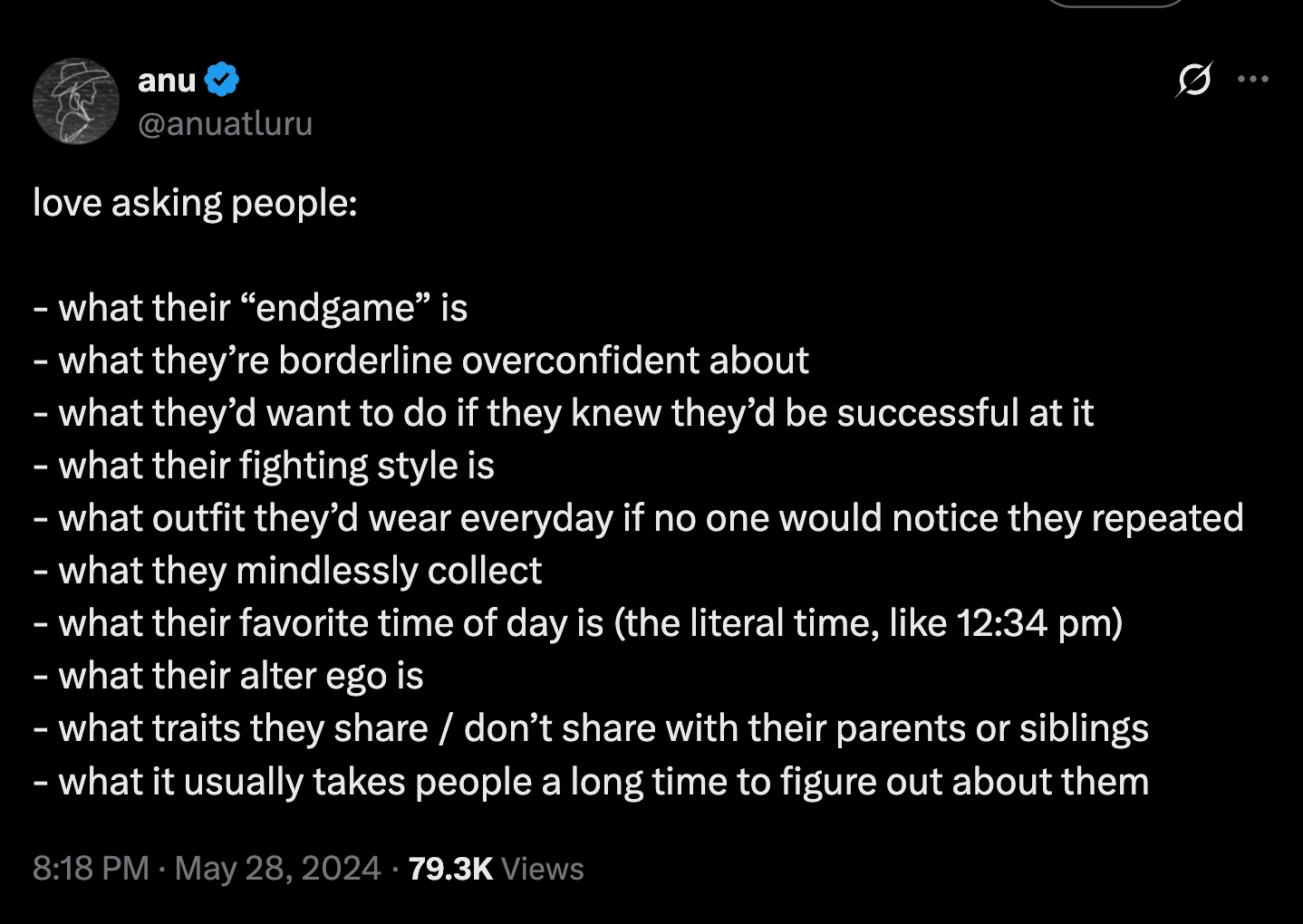1303x924 pixels.
Task: Click the partially visible pill button at top
Action: (x=1115, y=3)
